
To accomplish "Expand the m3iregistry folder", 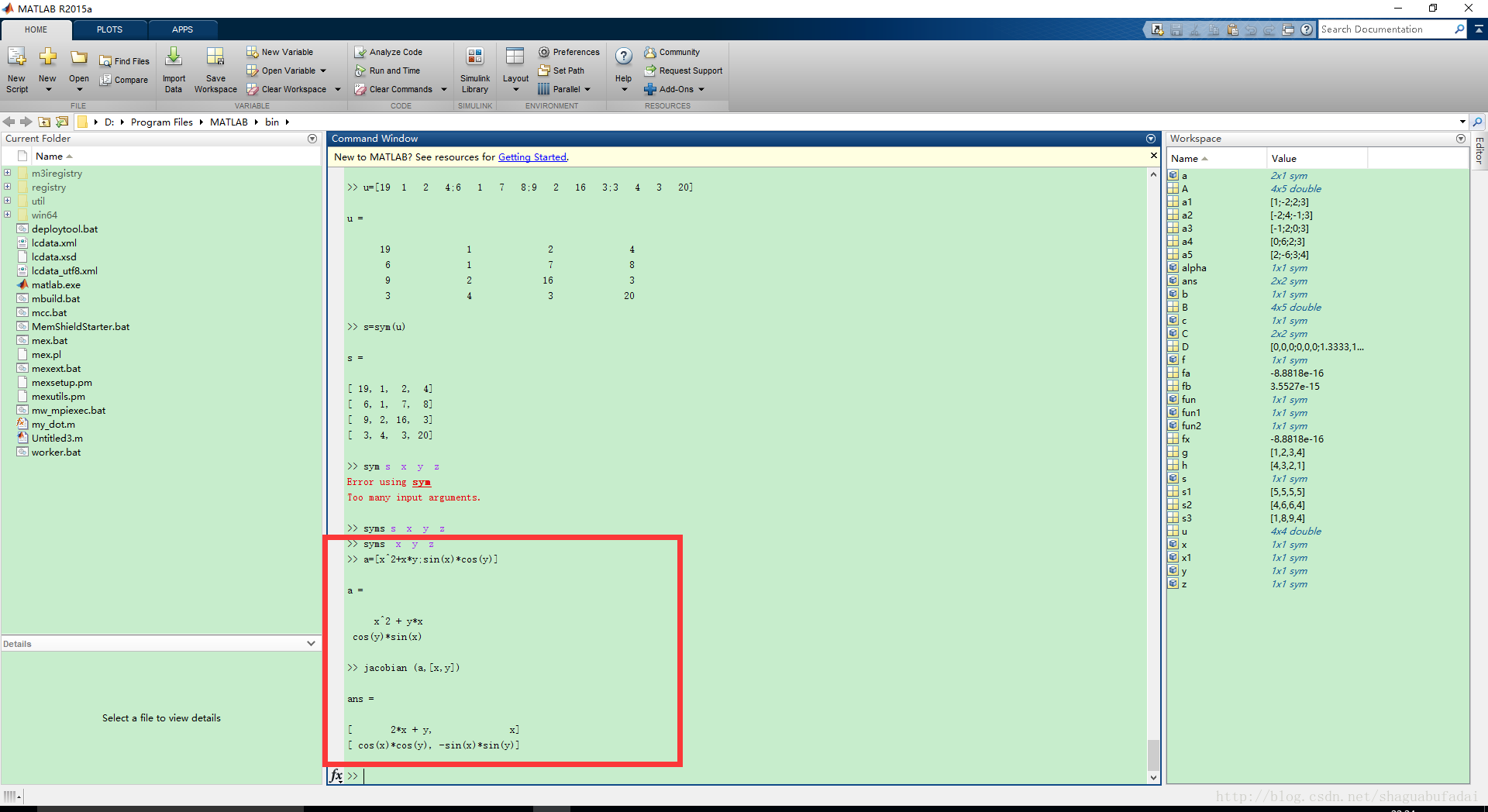I will (x=7, y=173).
